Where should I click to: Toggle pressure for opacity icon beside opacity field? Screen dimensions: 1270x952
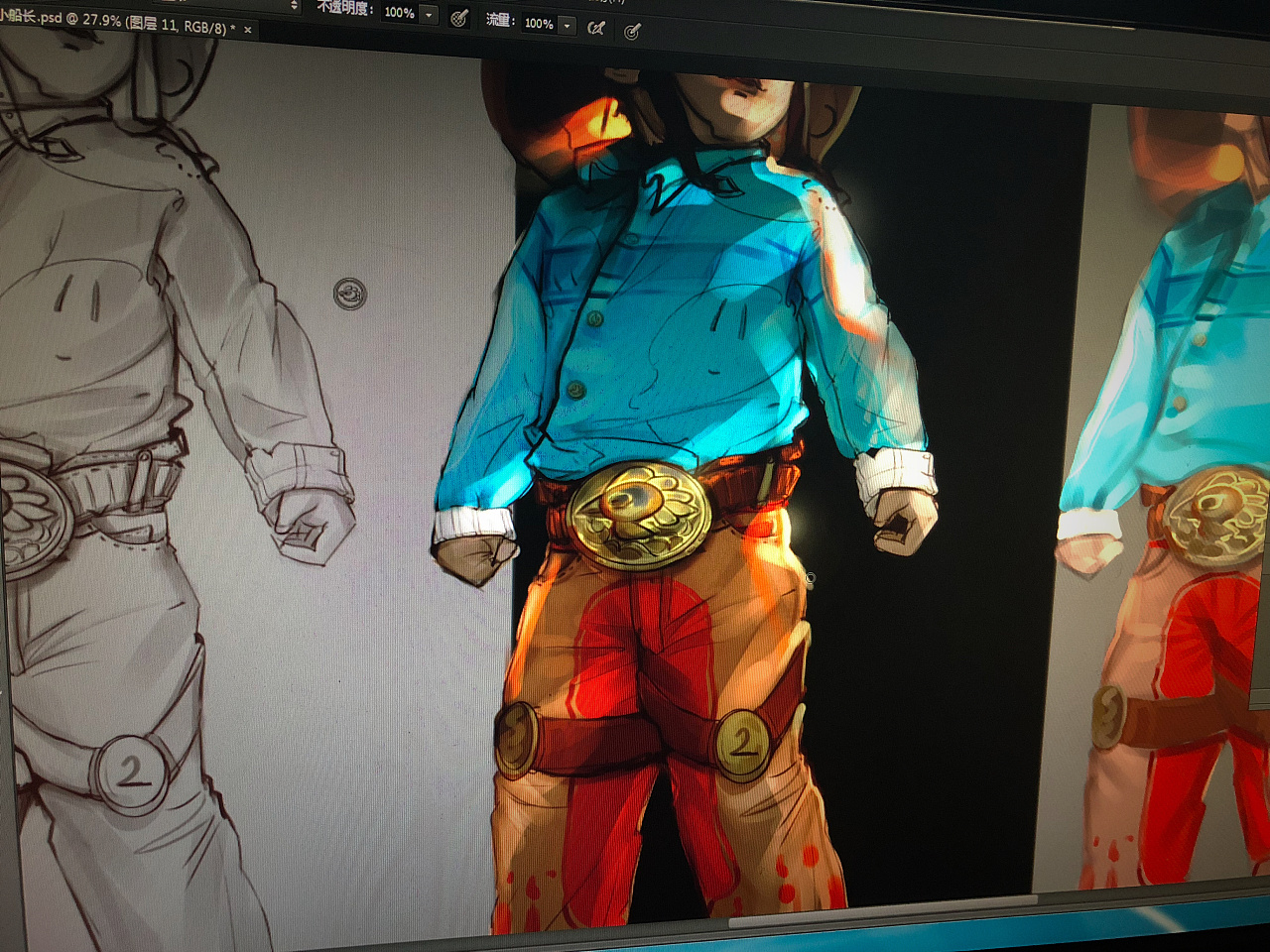click(459, 18)
